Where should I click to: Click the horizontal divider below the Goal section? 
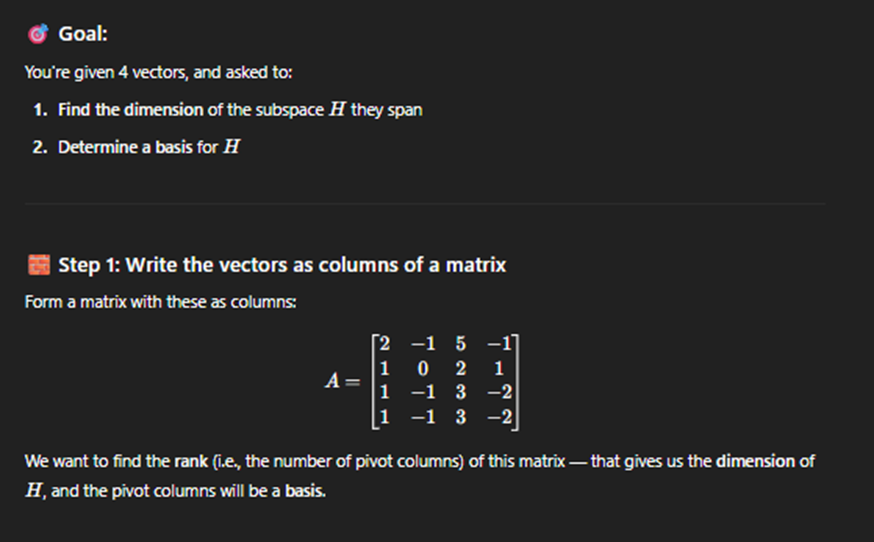point(425,204)
